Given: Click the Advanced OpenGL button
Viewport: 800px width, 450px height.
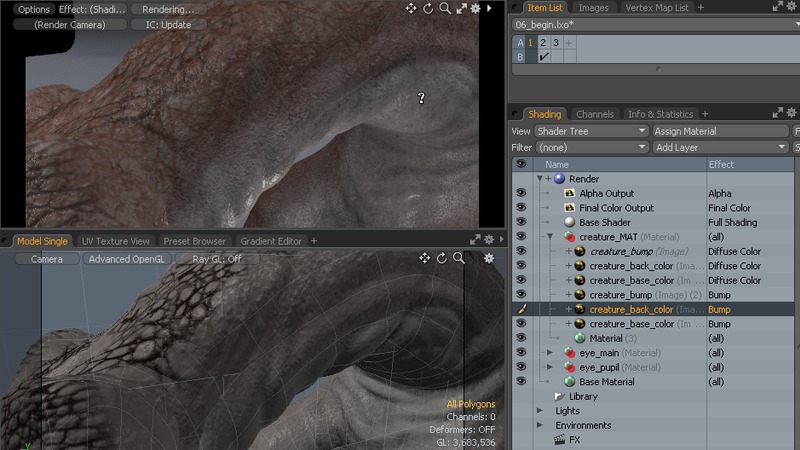Looking at the screenshot, I should pos(127,259).
